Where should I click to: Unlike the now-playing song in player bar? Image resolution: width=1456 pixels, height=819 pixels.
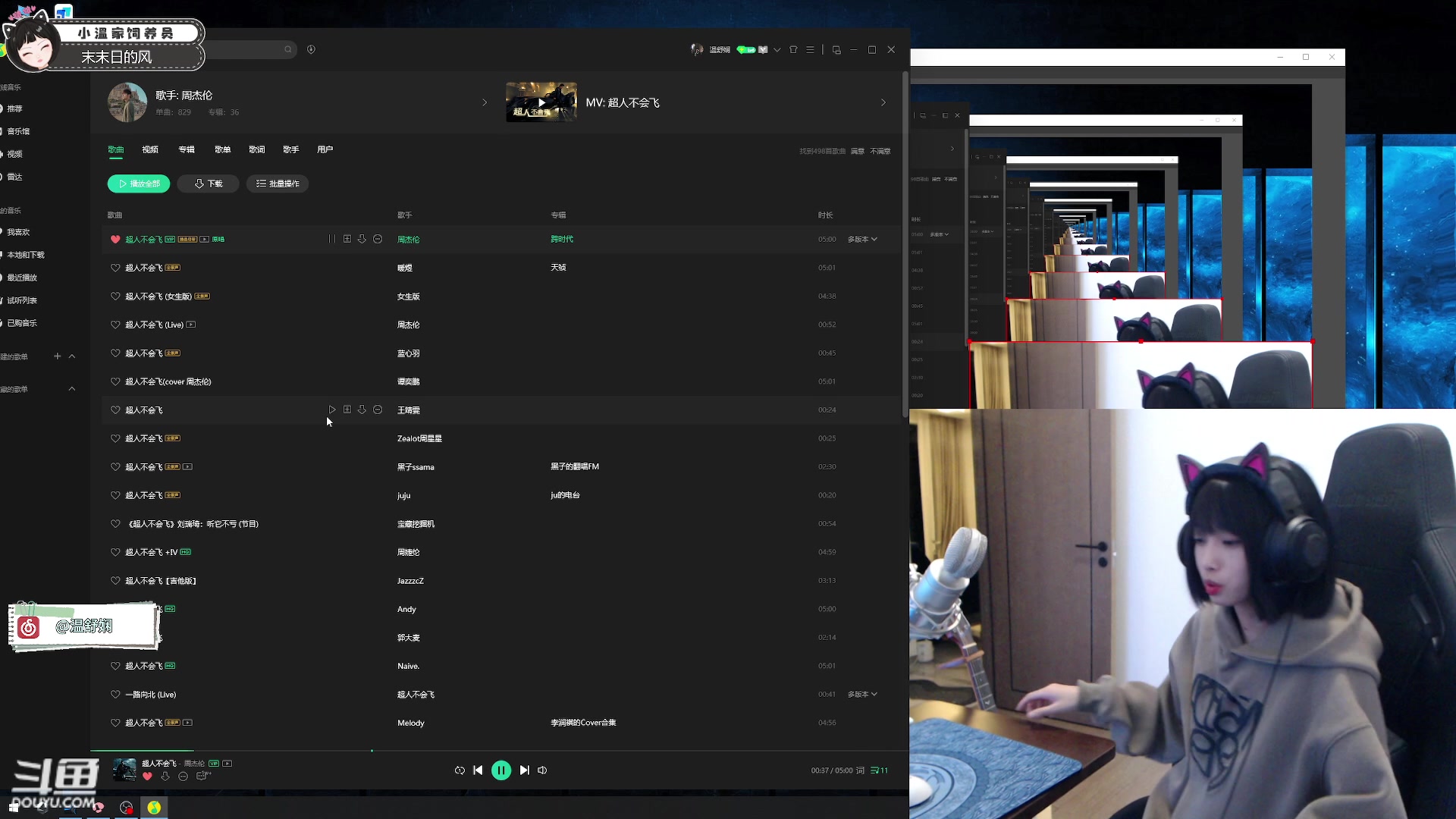(147, 776)
